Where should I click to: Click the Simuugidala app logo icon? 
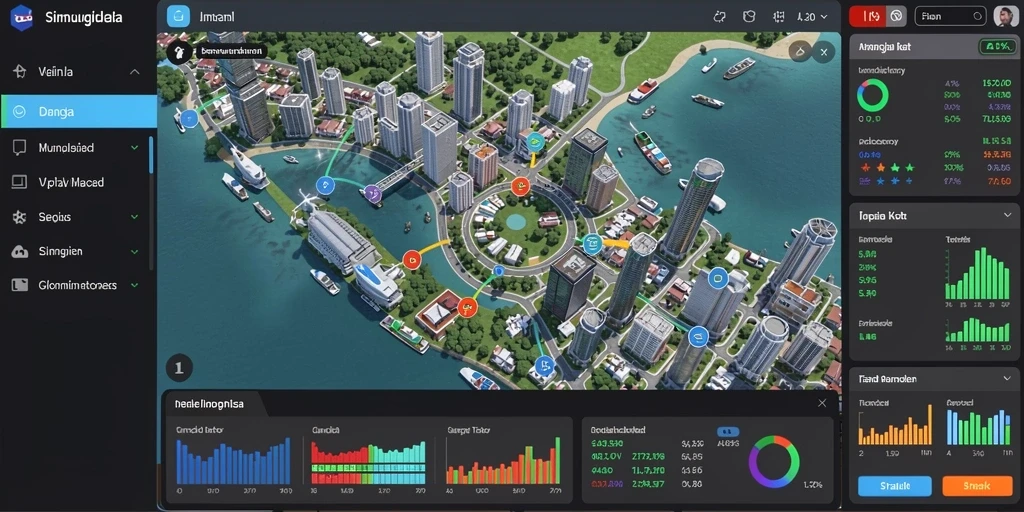point(21,18)
